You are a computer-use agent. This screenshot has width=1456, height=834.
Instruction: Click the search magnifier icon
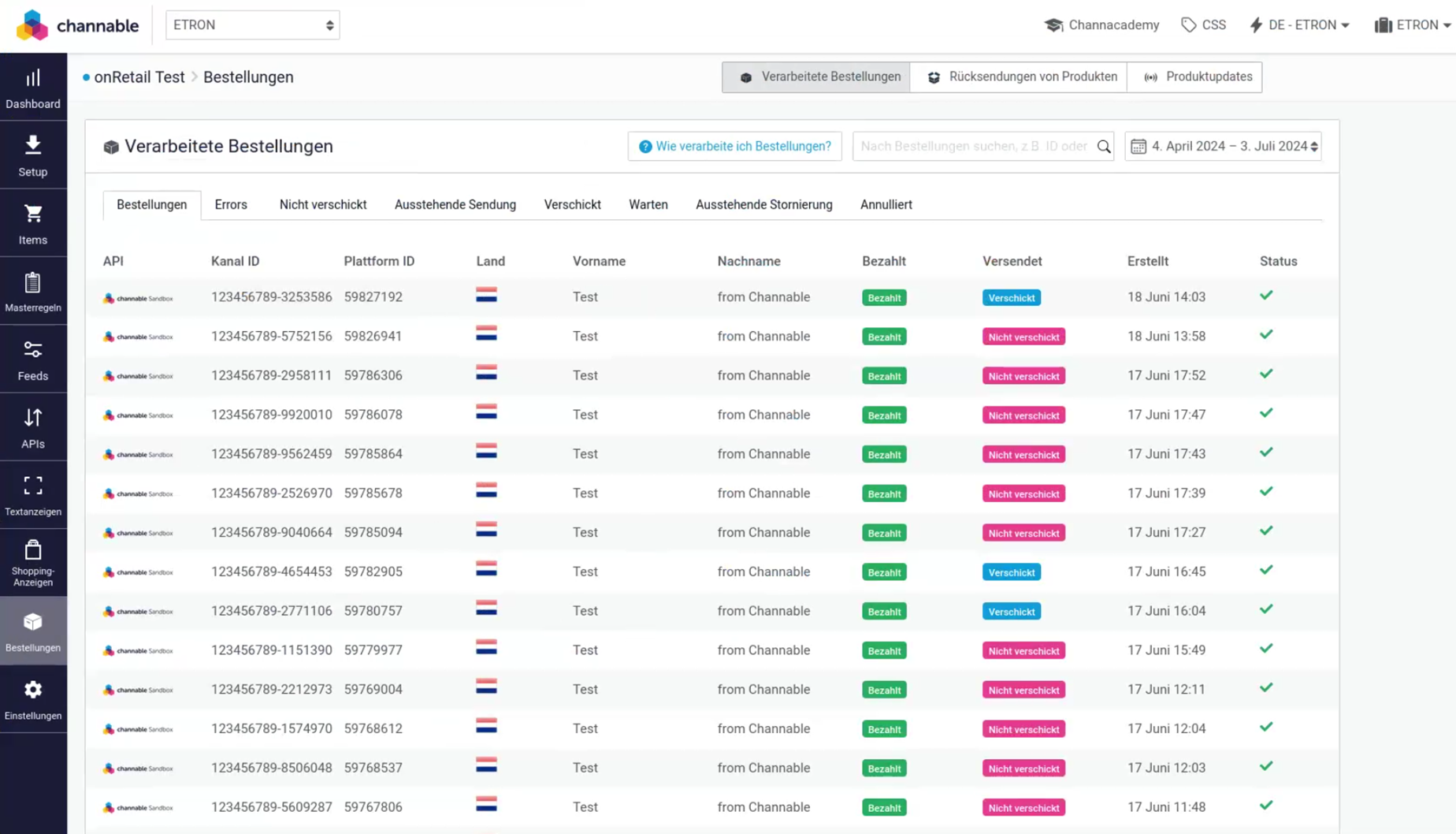(1103, 147)
